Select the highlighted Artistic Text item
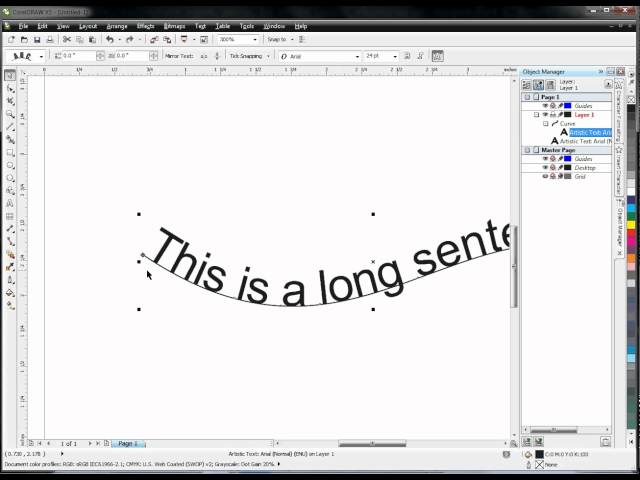The width and height of the screenshot is (640, 480). tap(590, 132)
